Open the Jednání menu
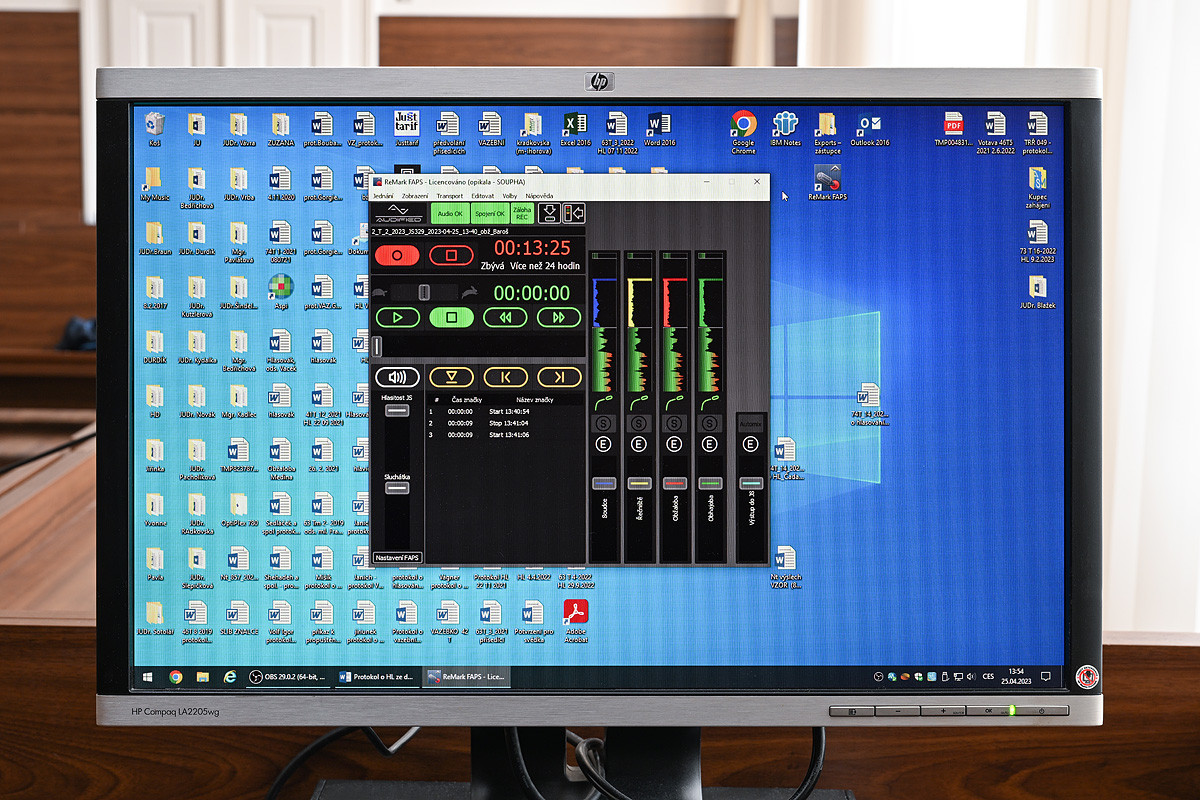 point(383,196)
